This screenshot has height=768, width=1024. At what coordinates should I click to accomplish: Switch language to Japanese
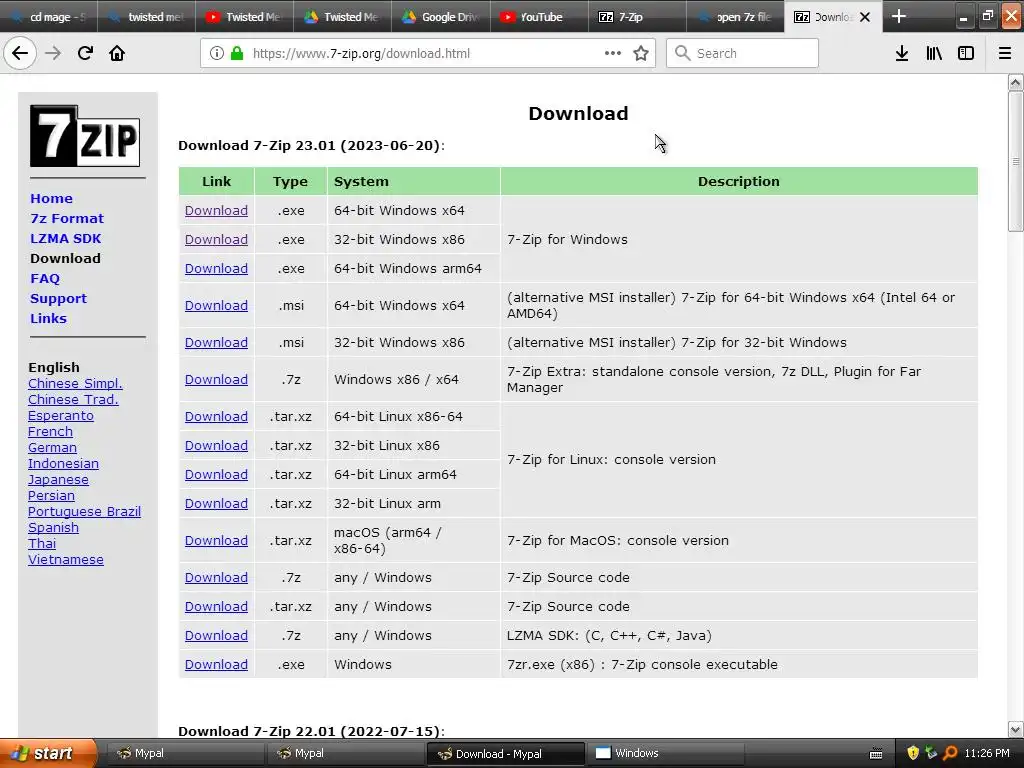58,479
